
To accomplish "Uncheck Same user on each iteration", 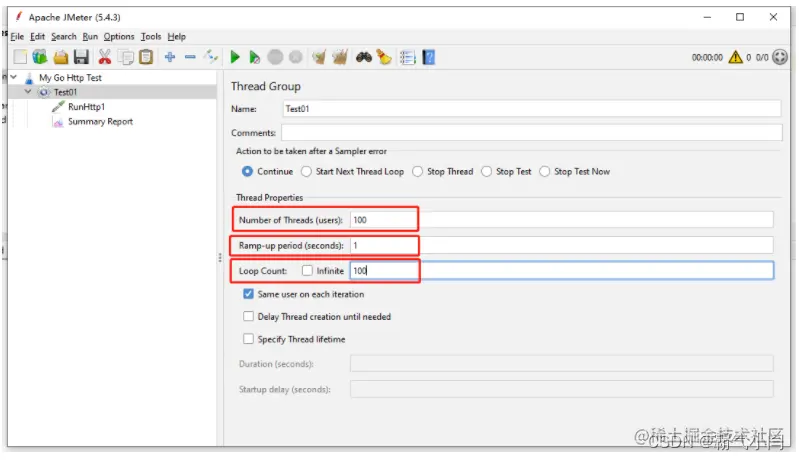I will tap(248, 294).
